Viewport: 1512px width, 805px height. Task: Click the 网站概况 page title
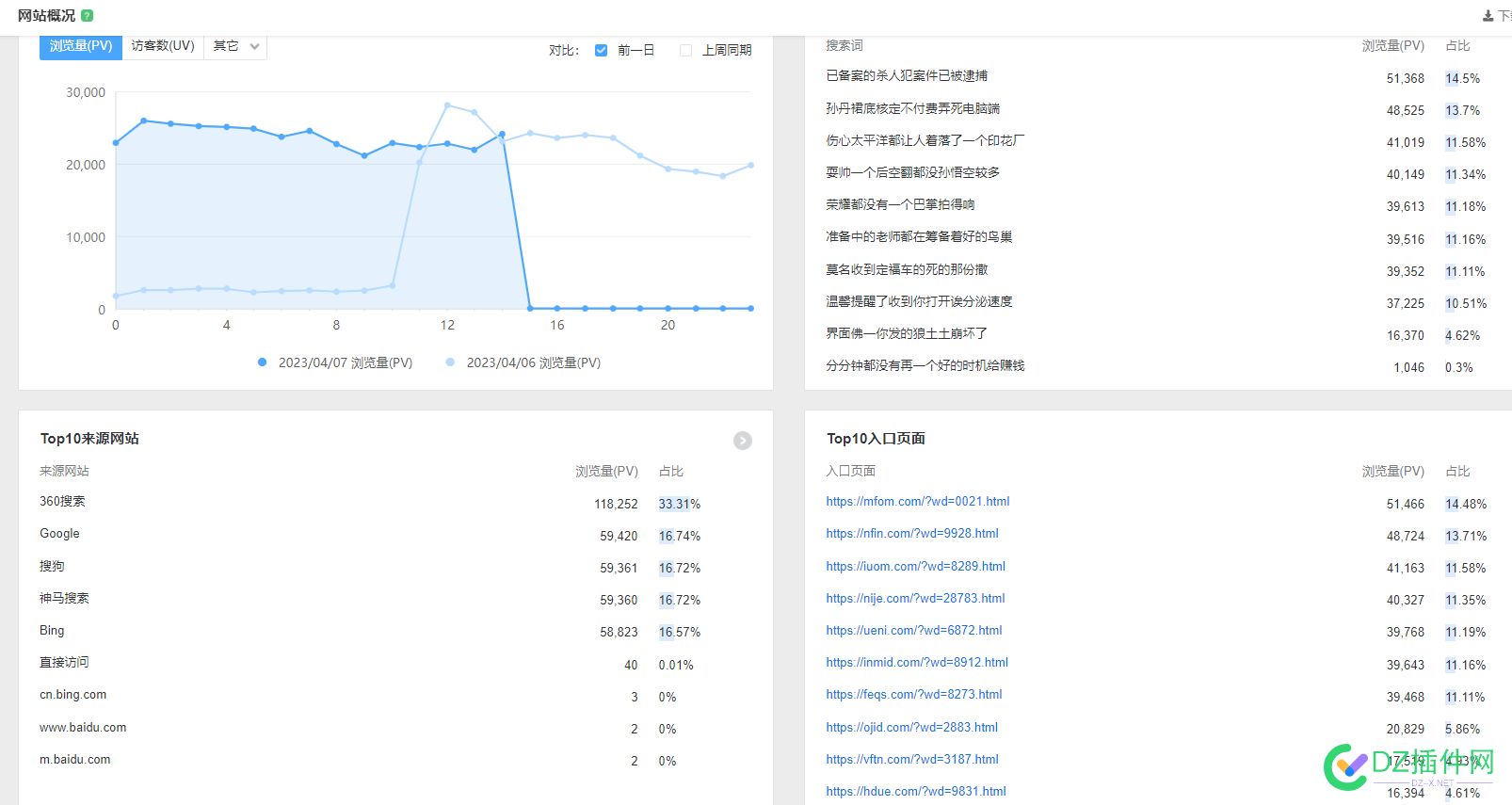(46, 16)
